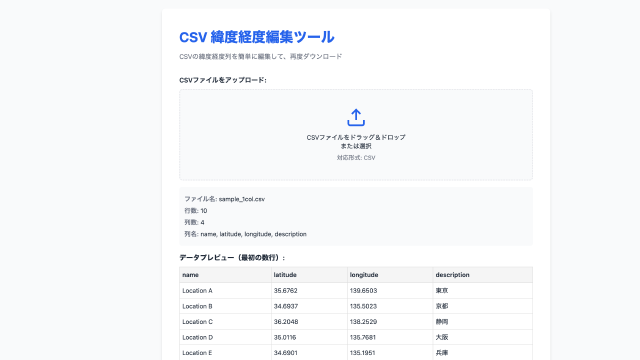Image resolution: width=640 pixels, height=360 pixels.
Task: Select the longitude cell '135.7681'
Action: point(390,337)
